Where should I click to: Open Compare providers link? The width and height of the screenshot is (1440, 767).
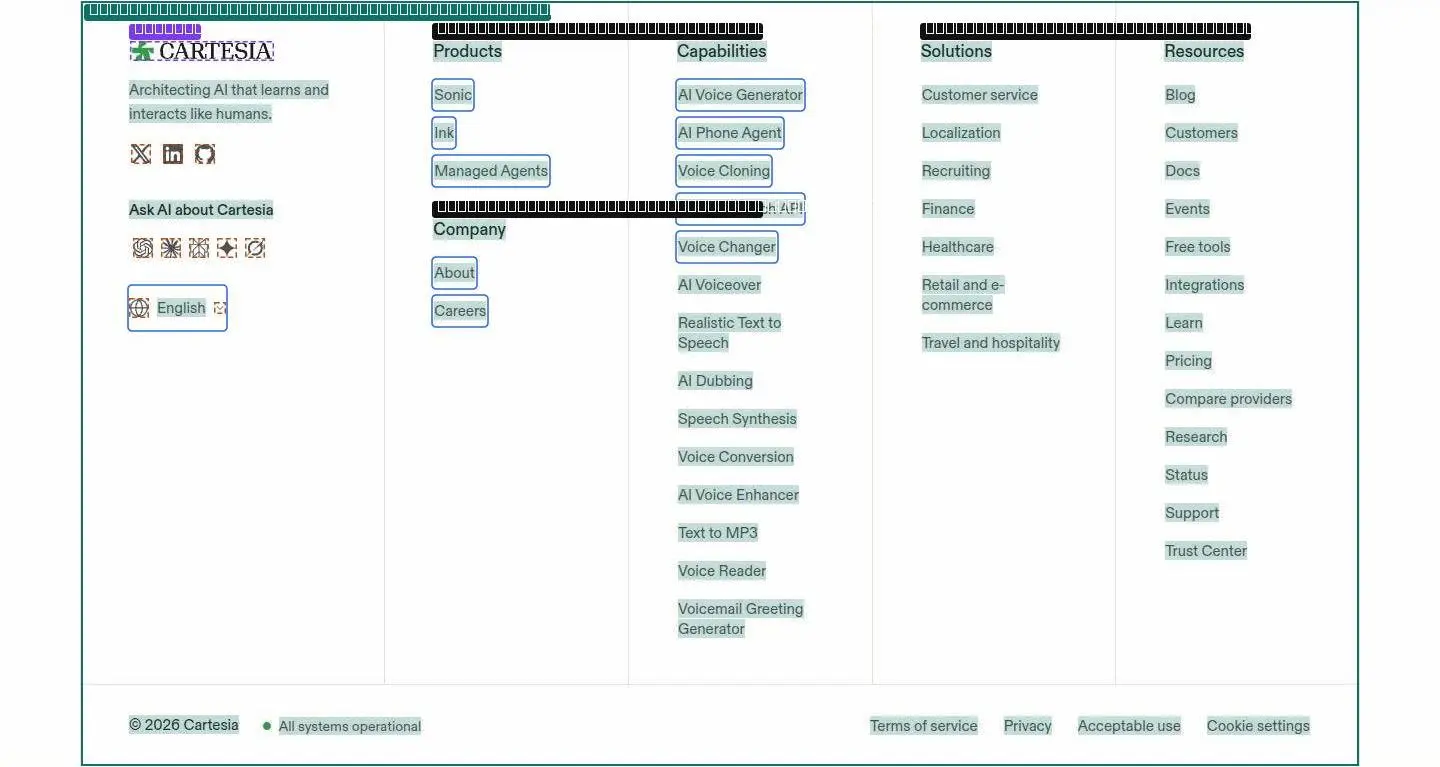pos(1228,399)
